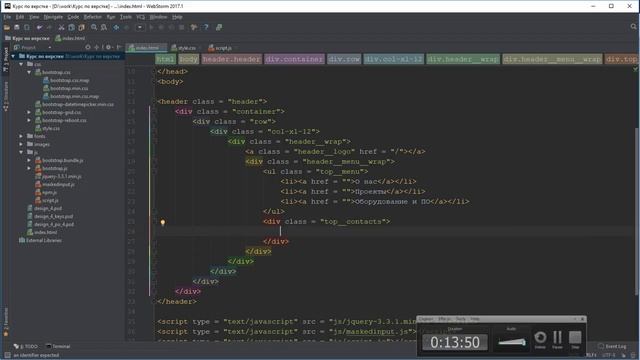Image resolution: width=640 pixels, height=360 pixels.
Task: Expand the fonts folder
Action: (21, 136)
